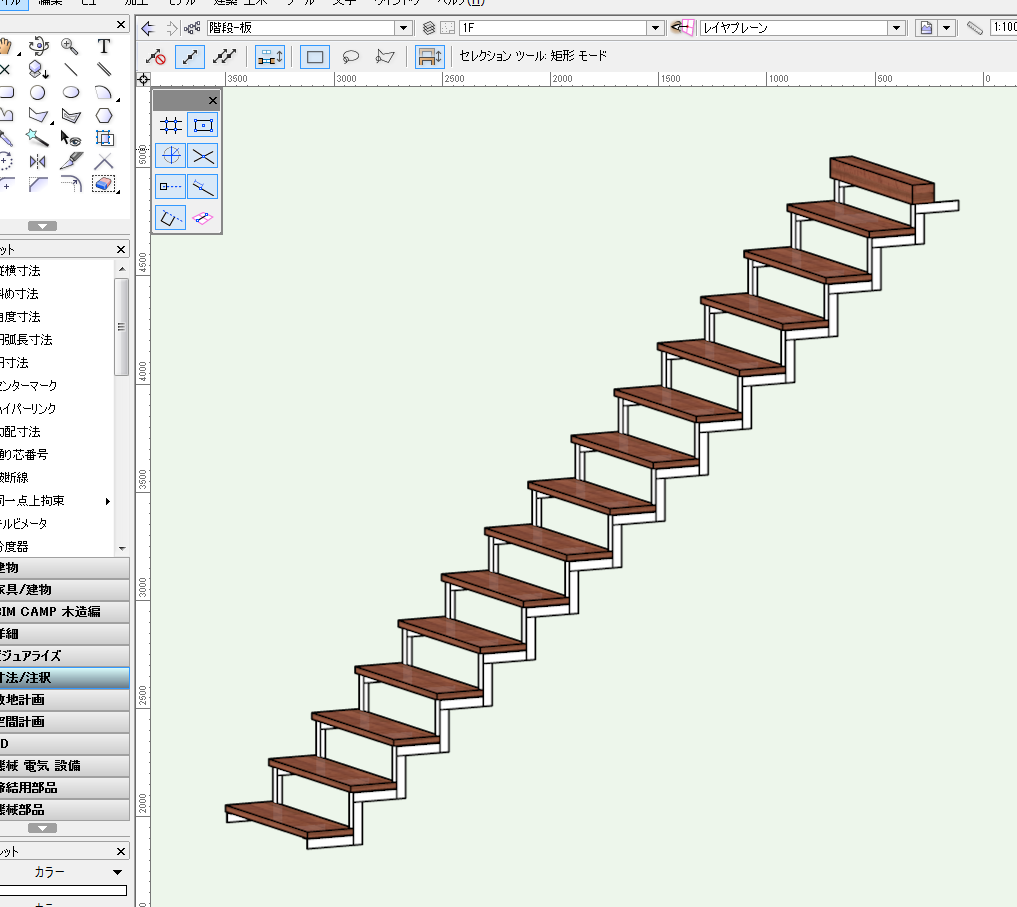Screen dimensions: 1017x907
Task: Open the 階段-板 class dropdown
Action: point(403,28)
